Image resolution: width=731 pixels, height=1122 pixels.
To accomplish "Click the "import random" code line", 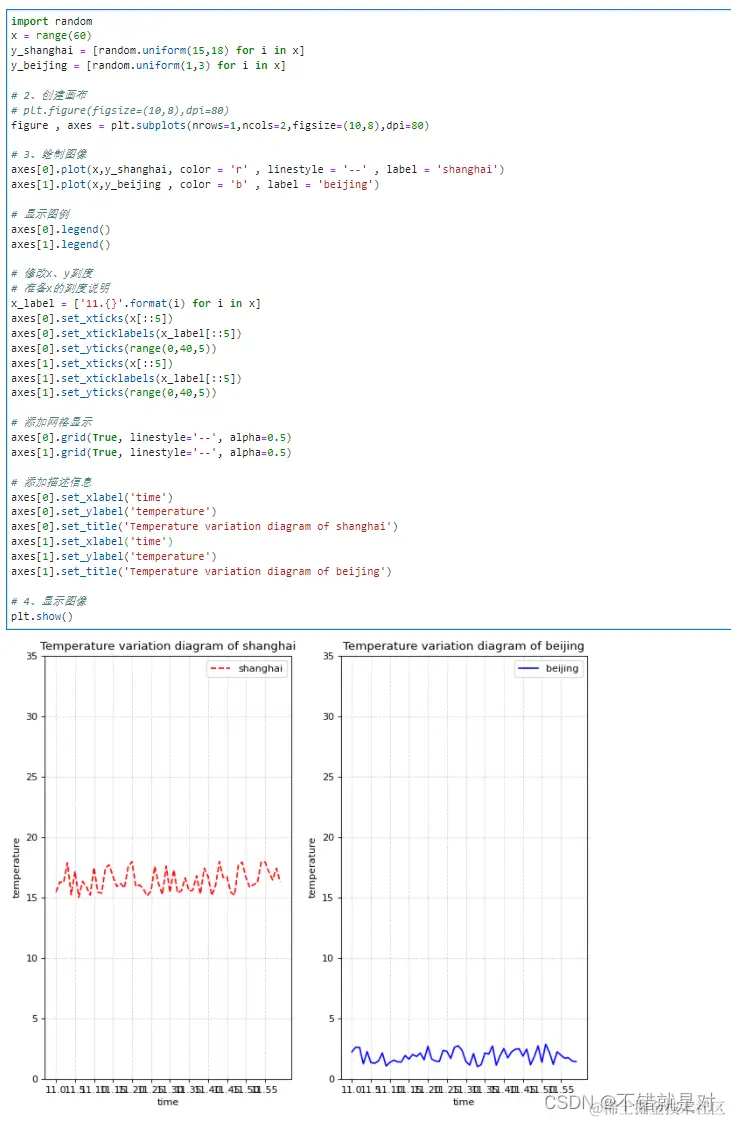I will [x=51, y=21].
